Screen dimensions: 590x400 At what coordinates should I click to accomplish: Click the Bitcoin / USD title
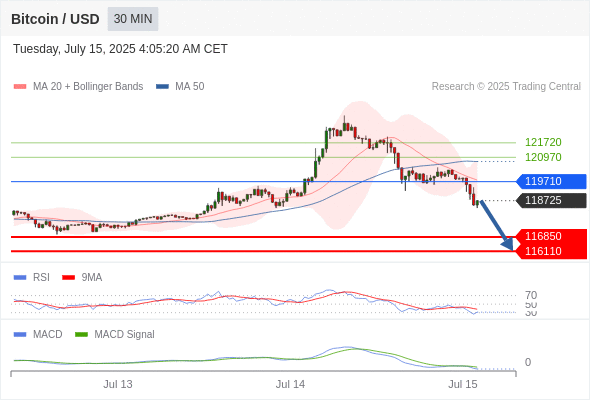click(55, 19)
